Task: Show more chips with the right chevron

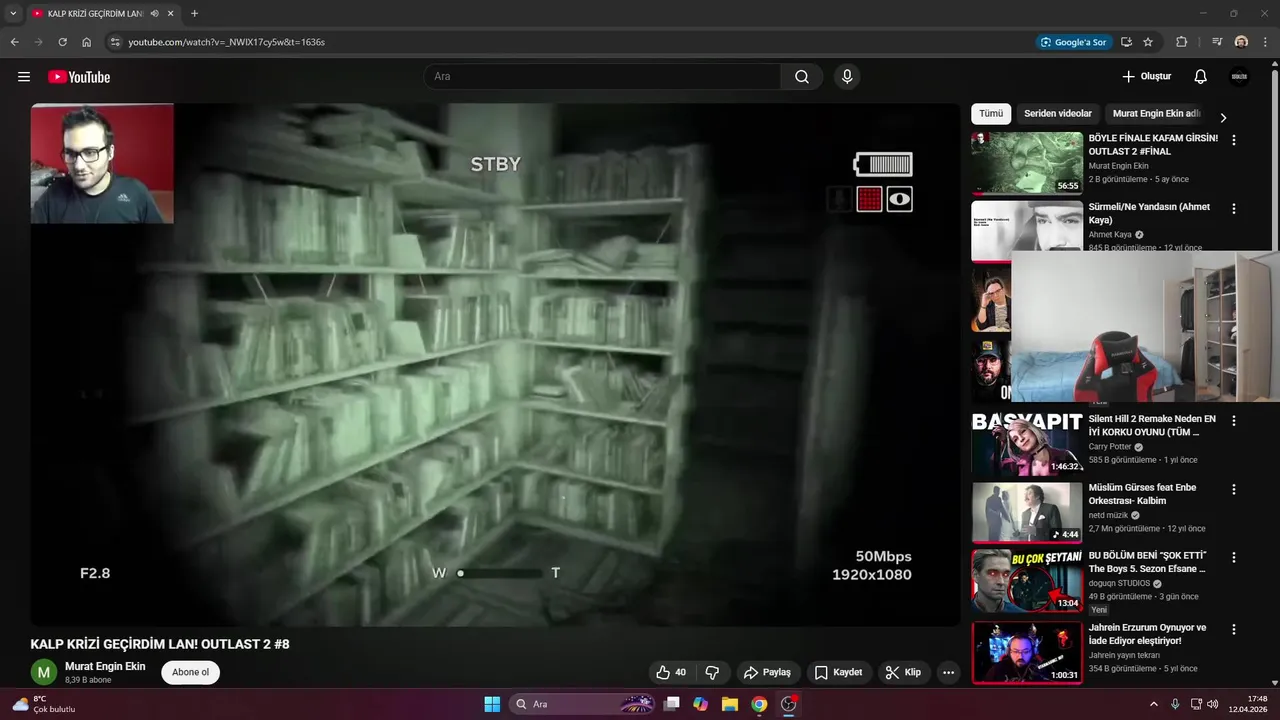Action: (1223, 117)
